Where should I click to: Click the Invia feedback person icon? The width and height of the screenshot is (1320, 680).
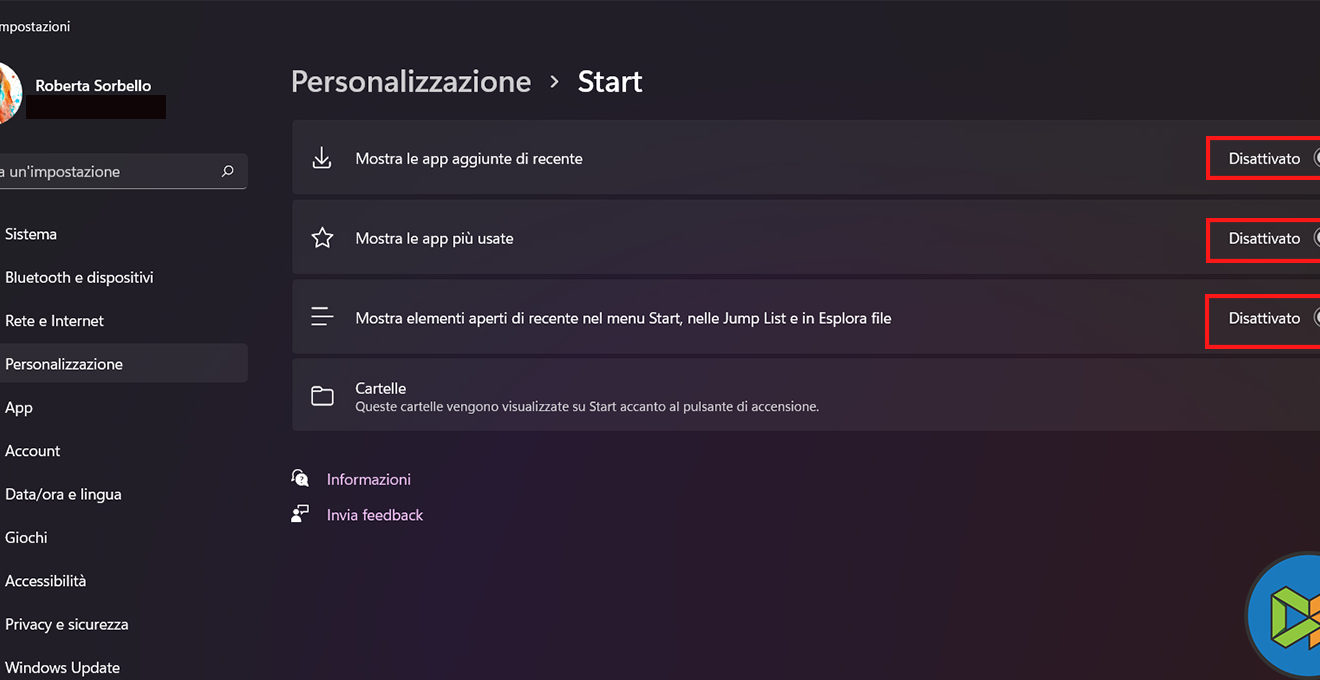[300, 514]
